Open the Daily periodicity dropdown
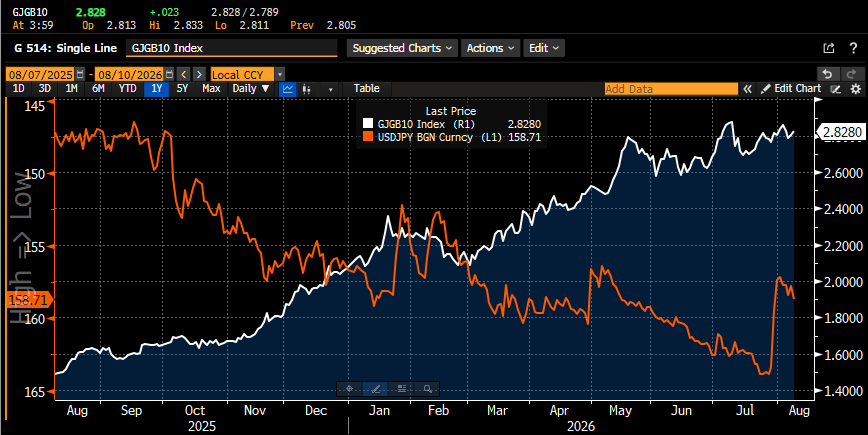Viewport: 868px width, 435px height. pyautogui.click(x=251, y=89)
